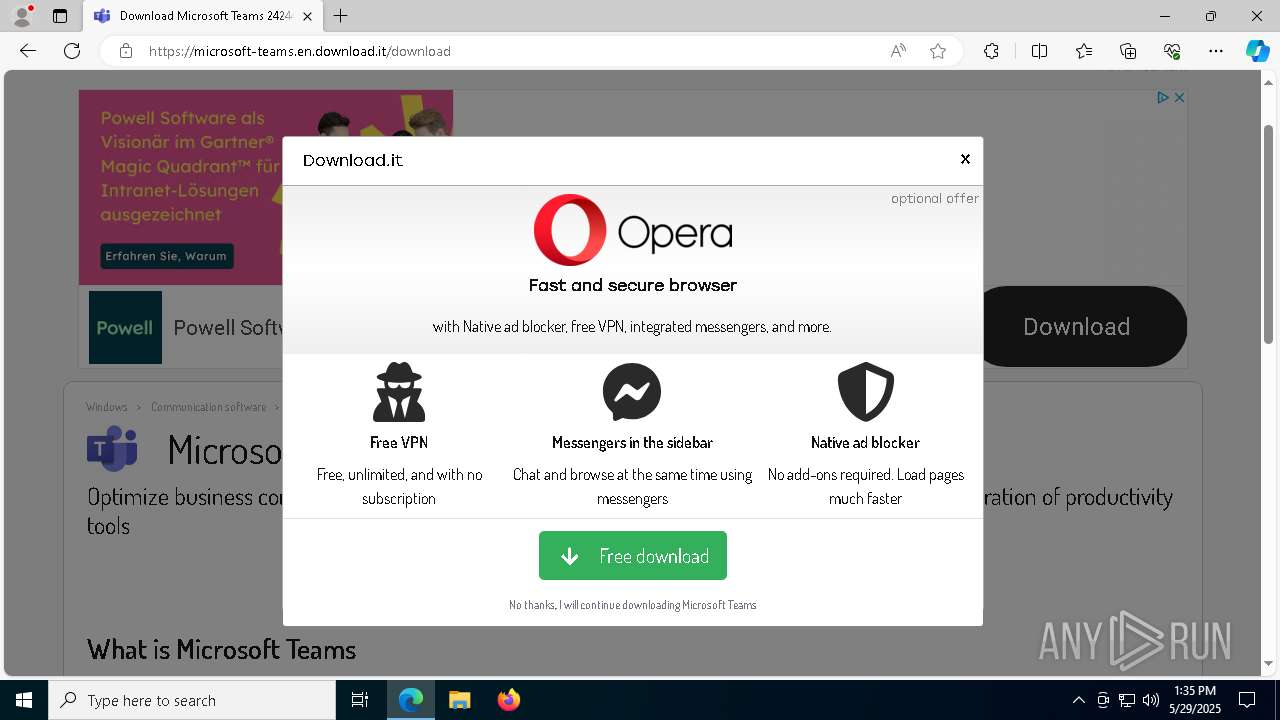Open browser Extensions menu
Viewport: 1280px width, 720px height.
click(991, 51)
